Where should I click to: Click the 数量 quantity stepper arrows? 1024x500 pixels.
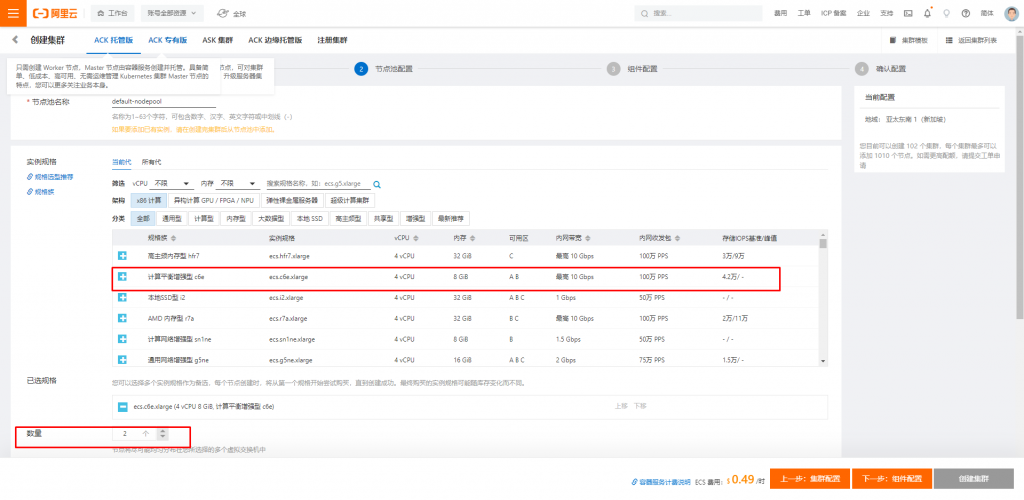[163, 433]
